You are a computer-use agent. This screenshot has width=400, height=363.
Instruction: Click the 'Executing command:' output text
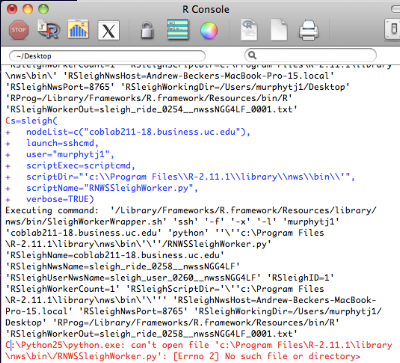52,210
